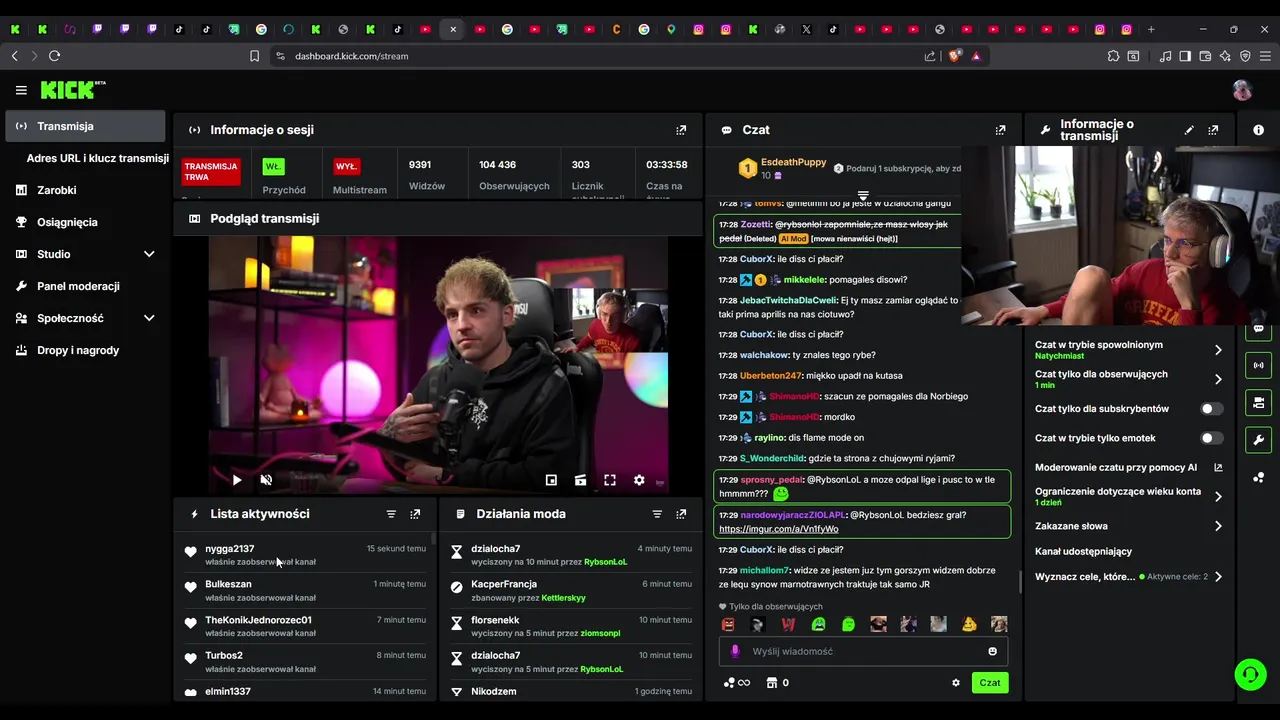Open the user avatar in top right
Screen dimensions: 1280x720
coord(1242,90)
